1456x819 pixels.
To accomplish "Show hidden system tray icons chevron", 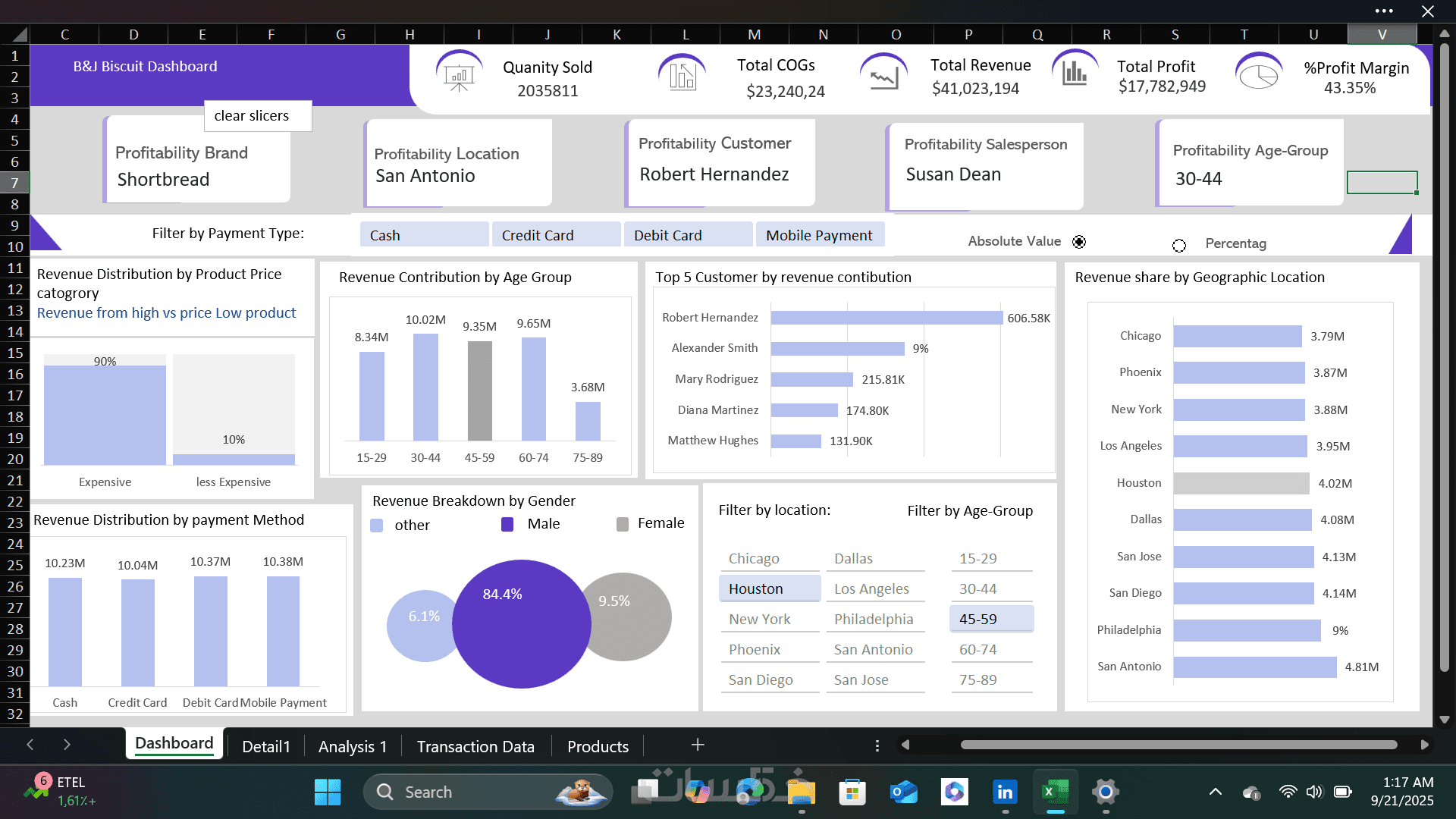I will 1215,792.
